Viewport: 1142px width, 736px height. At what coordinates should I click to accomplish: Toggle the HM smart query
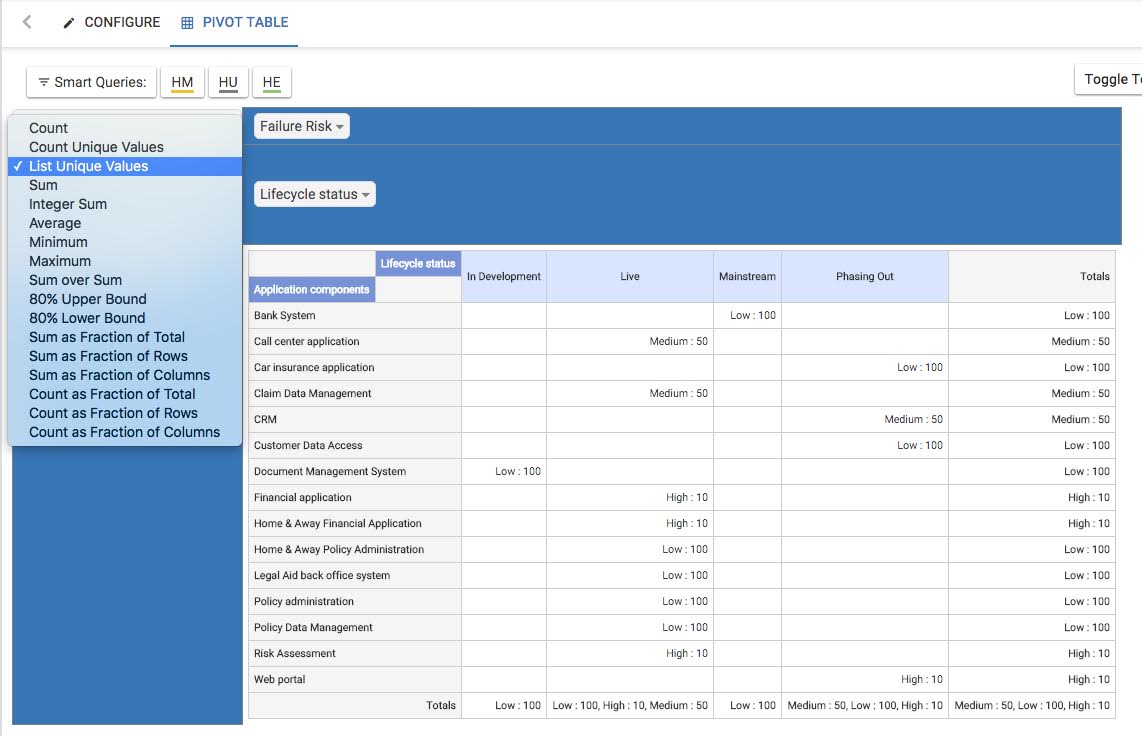(182, 82)
